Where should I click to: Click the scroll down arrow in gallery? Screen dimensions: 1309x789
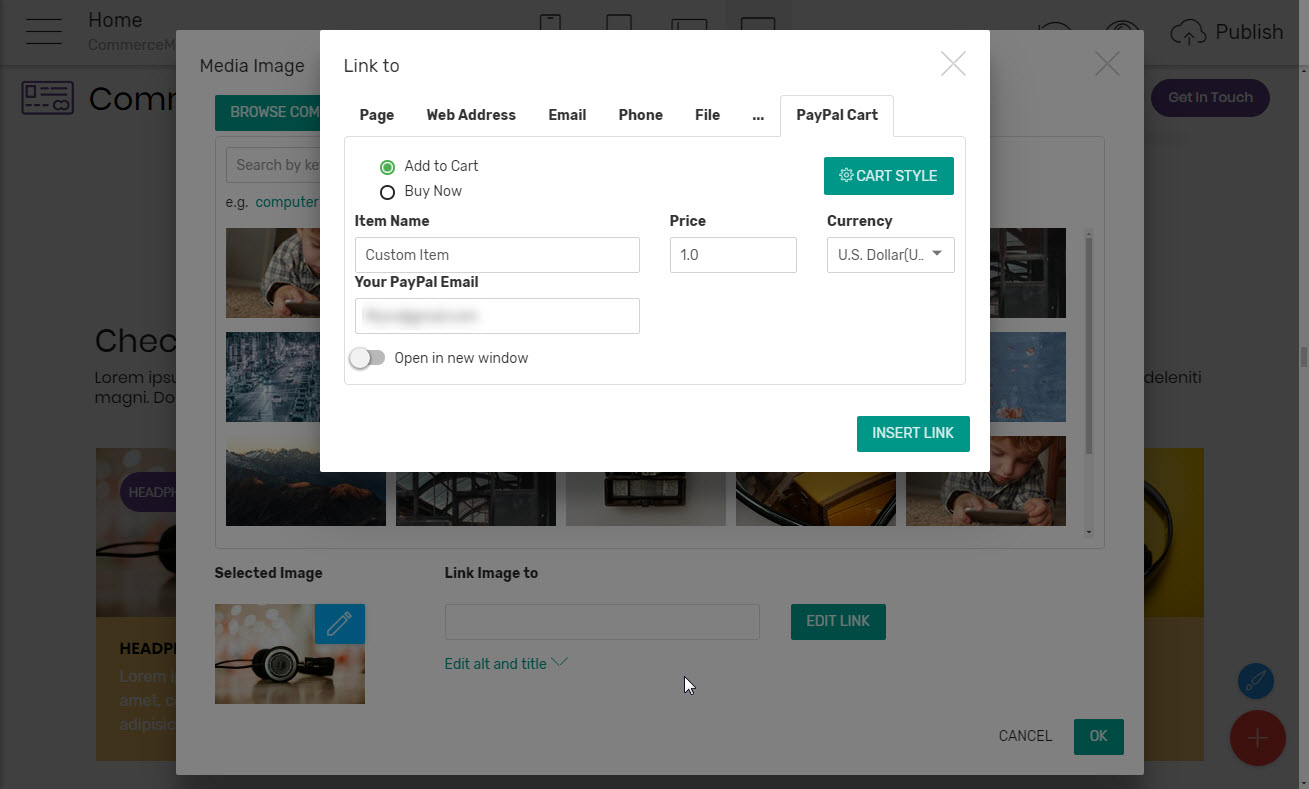[x=1089, y=532]
